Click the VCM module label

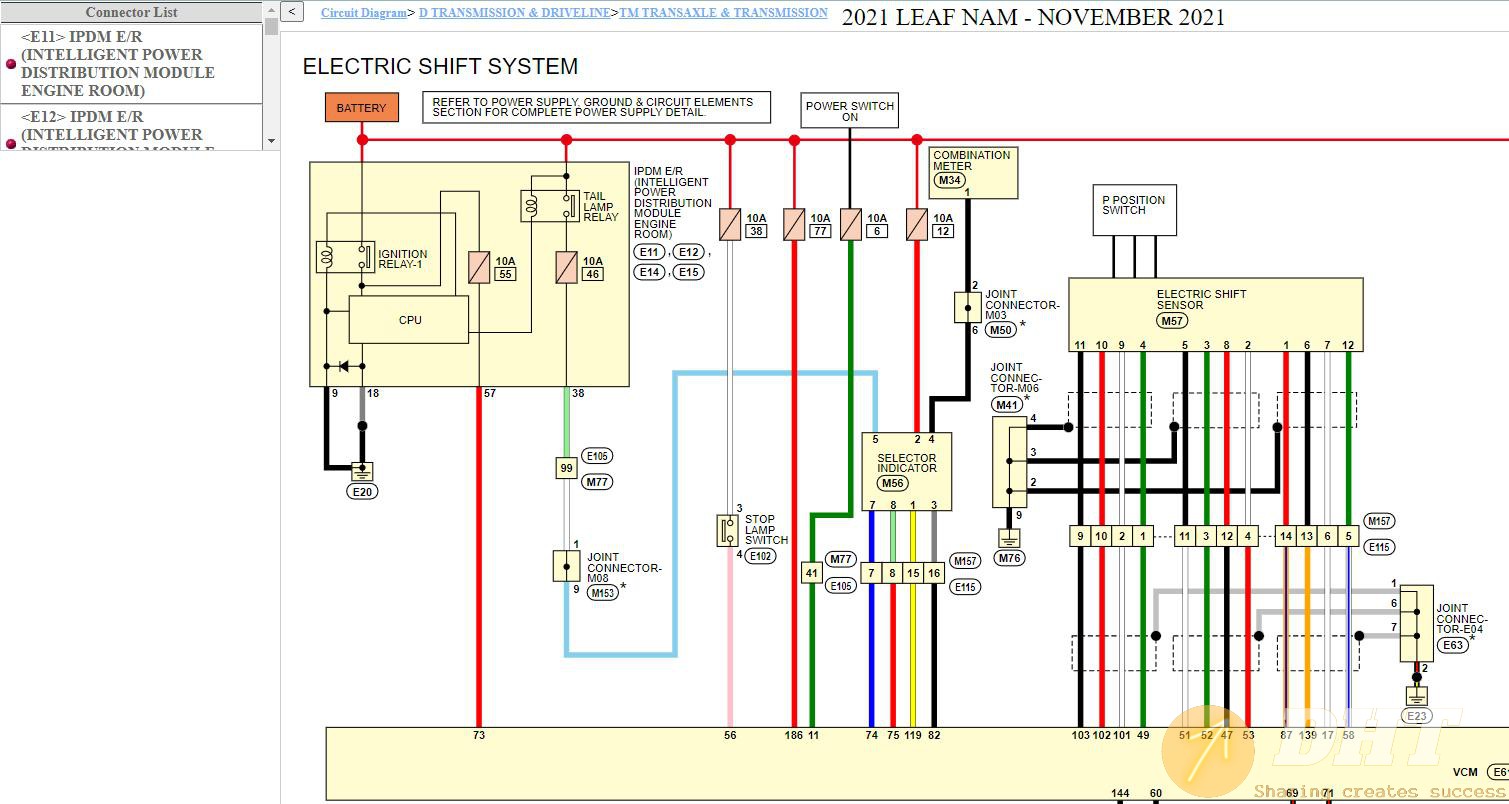1465,772
